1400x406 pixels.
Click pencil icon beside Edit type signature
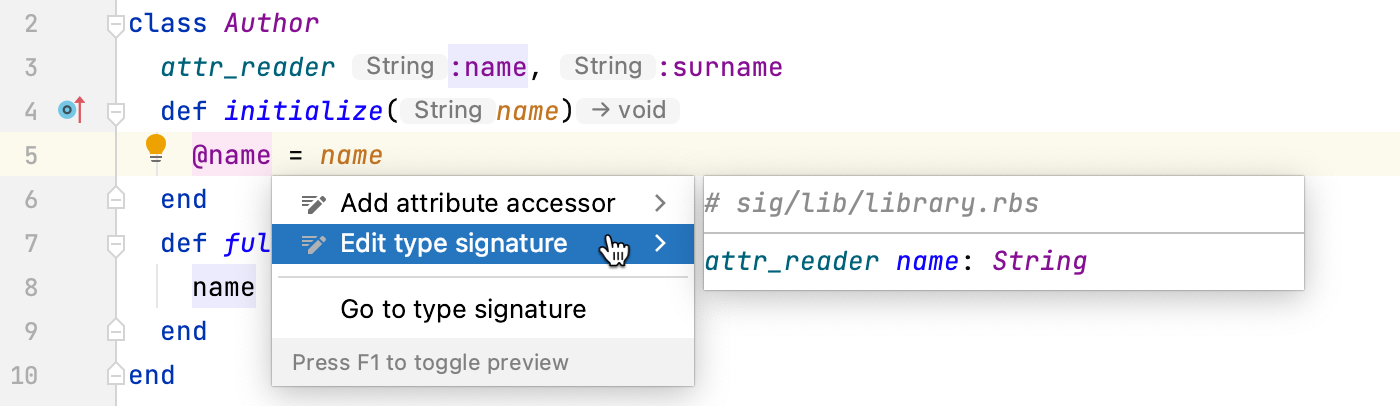(314, 244)
